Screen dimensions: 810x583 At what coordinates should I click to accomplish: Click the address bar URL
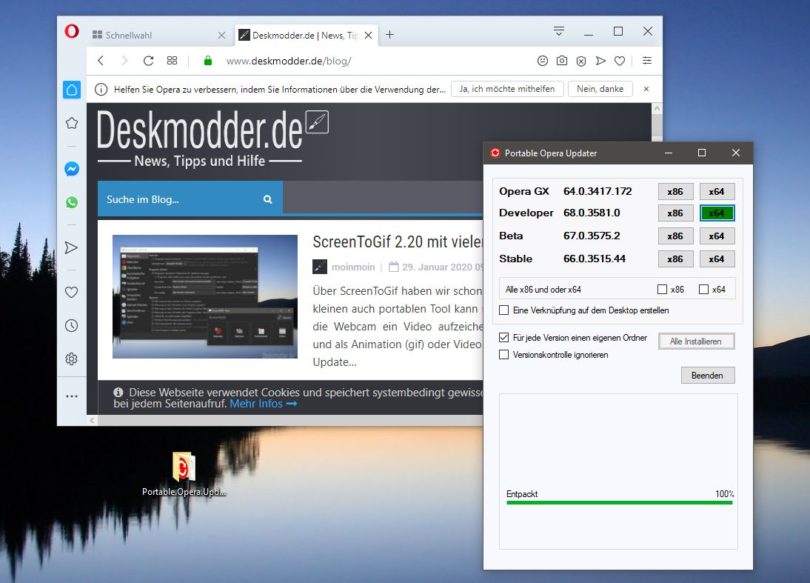click(289, 61)
